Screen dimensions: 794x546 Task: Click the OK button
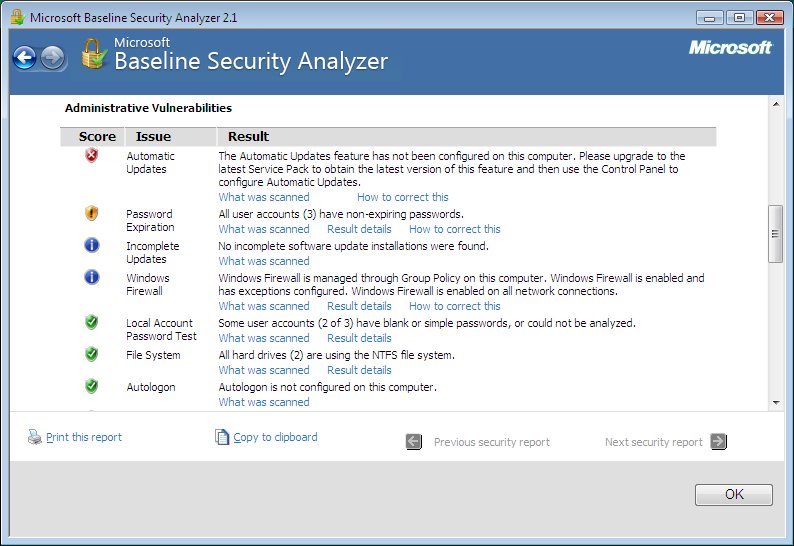tap(734, 494)
